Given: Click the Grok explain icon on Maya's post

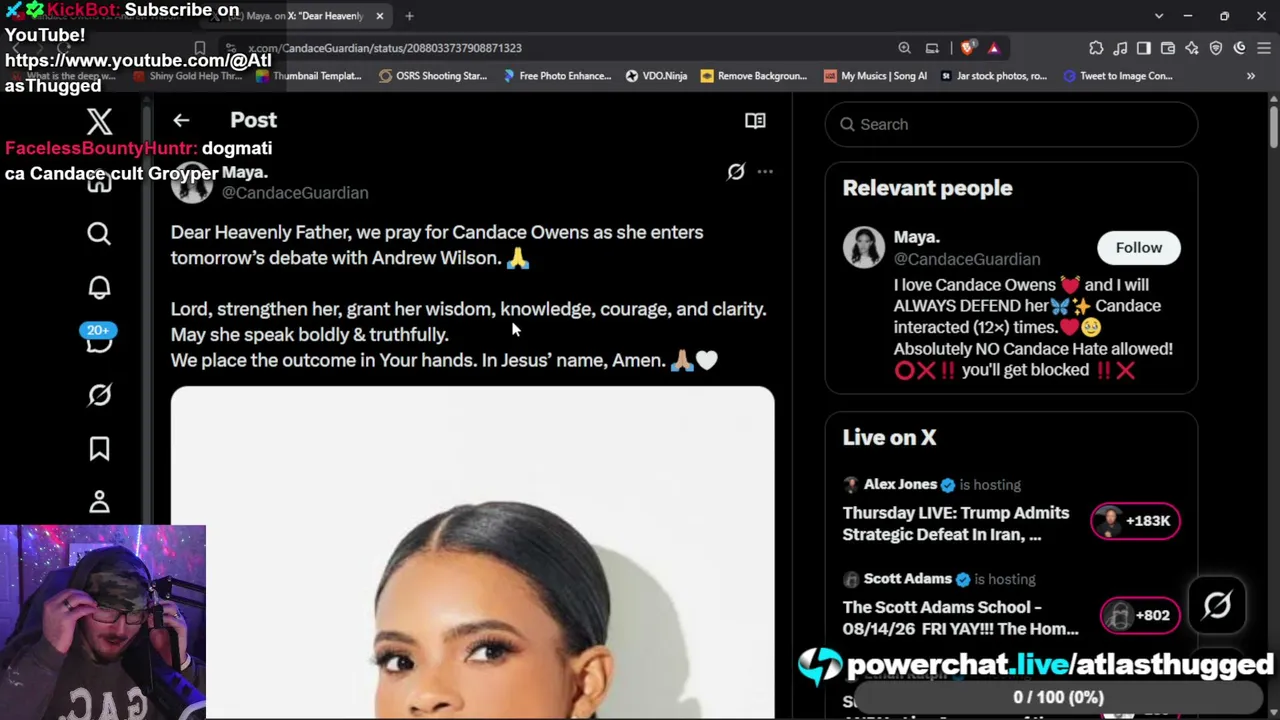Looking at the screenshot, I should pos(736,172).
